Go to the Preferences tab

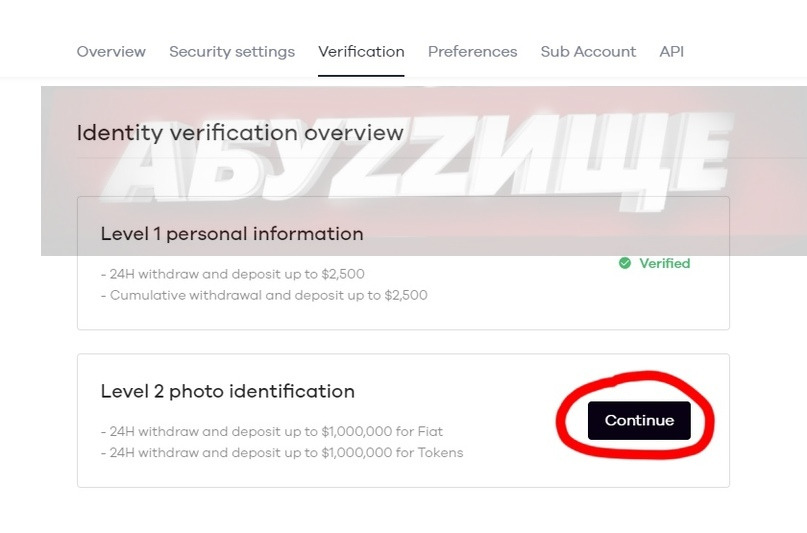tap(472, 52)
